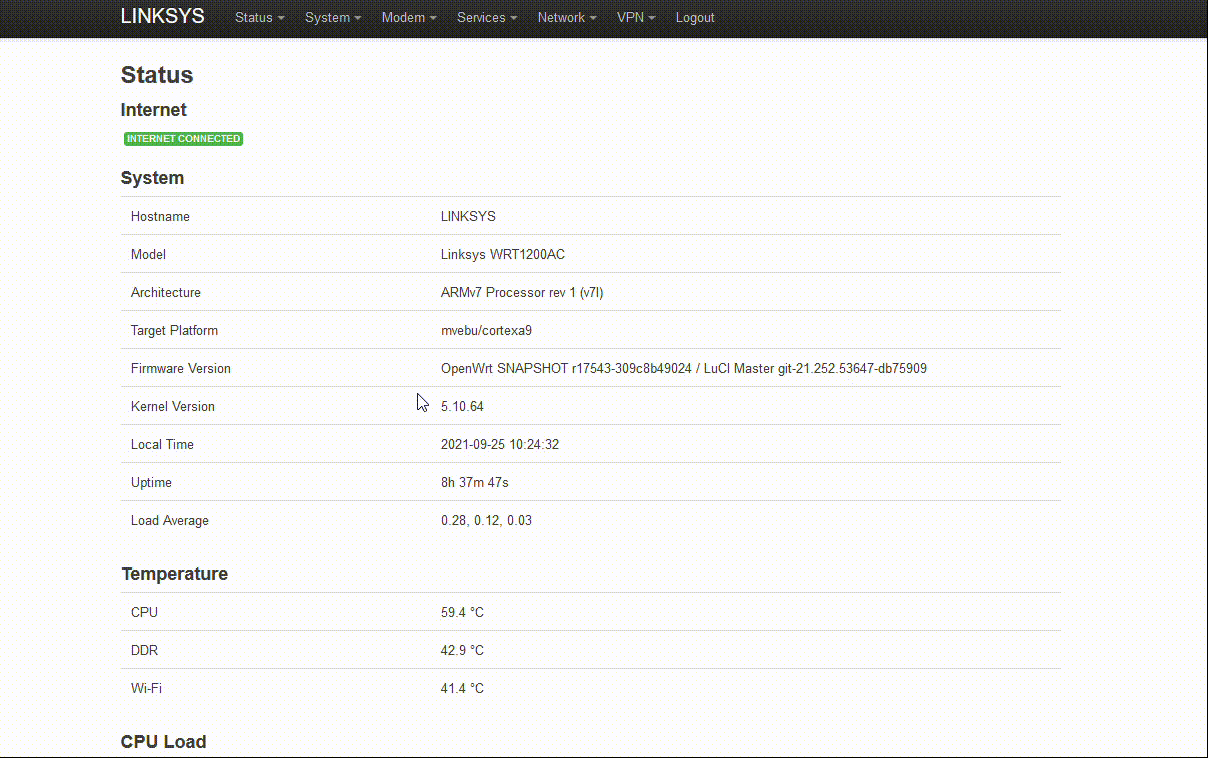Click the Status page heading
1208x758 pixels.
(x=157, y=75)
